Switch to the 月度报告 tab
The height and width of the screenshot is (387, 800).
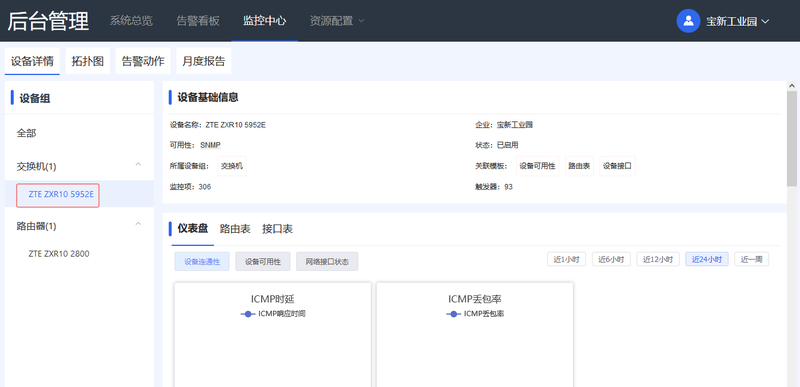tap(204, 61)
